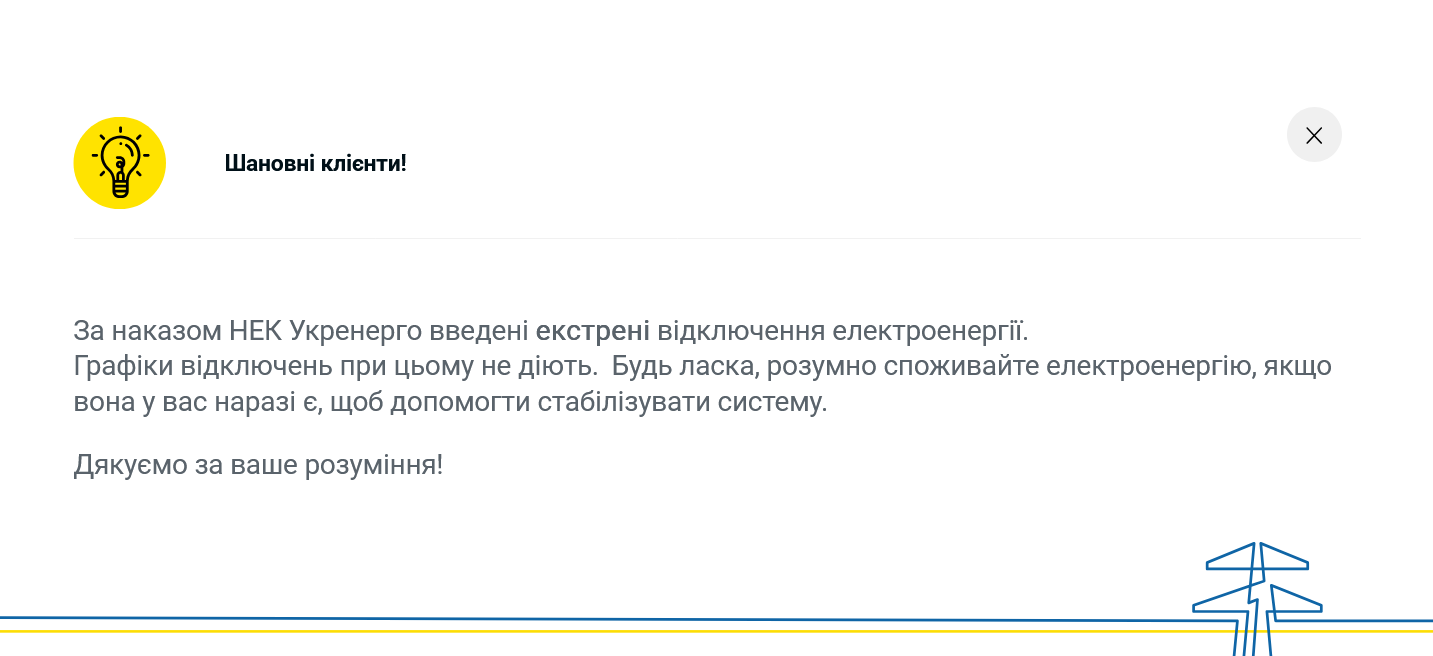This screenshot has height=656, width=1433.
Task: Click the phrase 'Дякуємо за ваше розуміння!'
Action: tap(258, 463)
